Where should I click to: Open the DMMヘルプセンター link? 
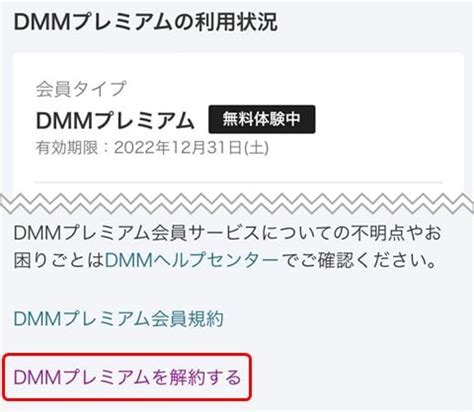click(x=191, y=260)
